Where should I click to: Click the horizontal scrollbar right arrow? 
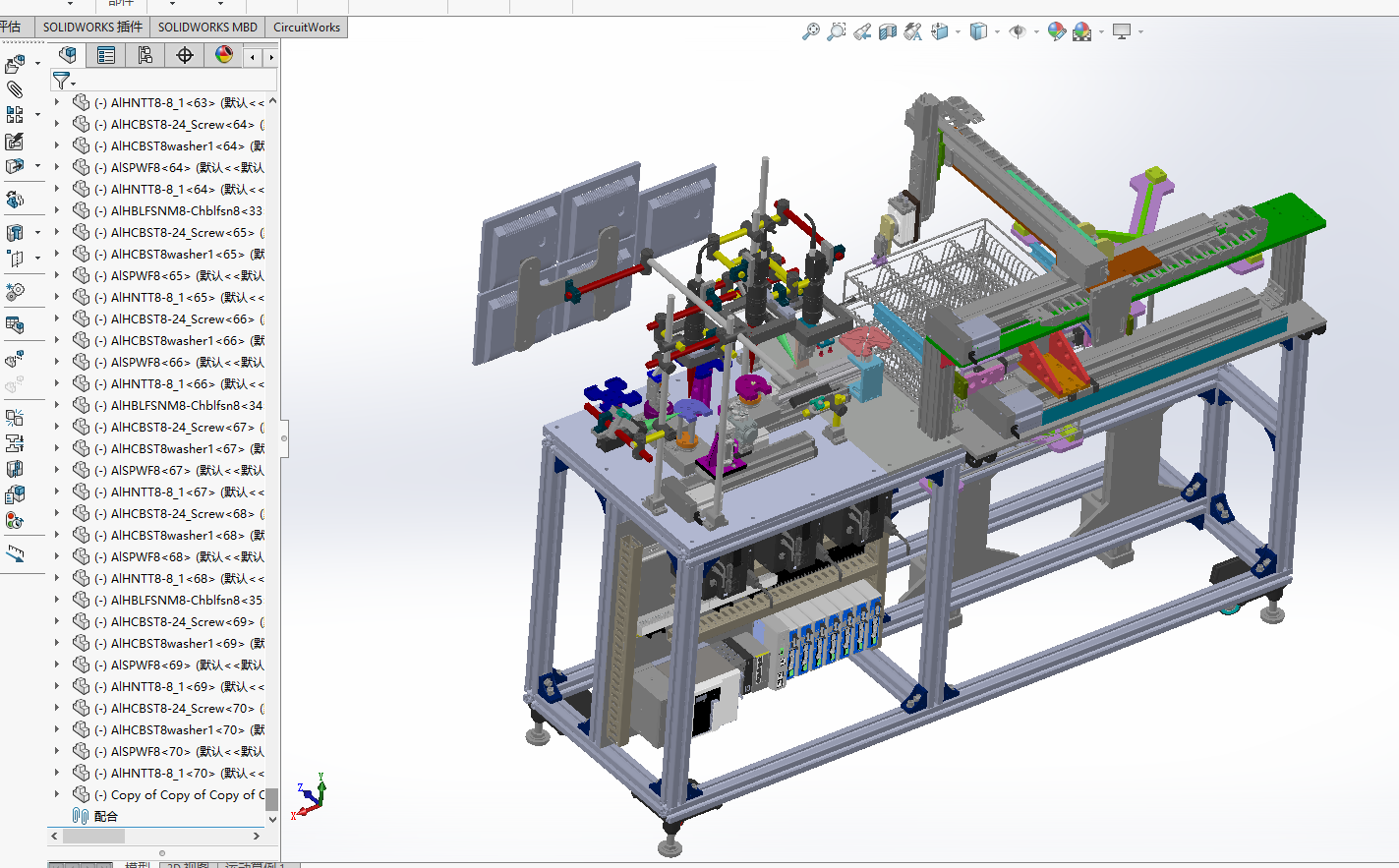(x=257, y=836)
